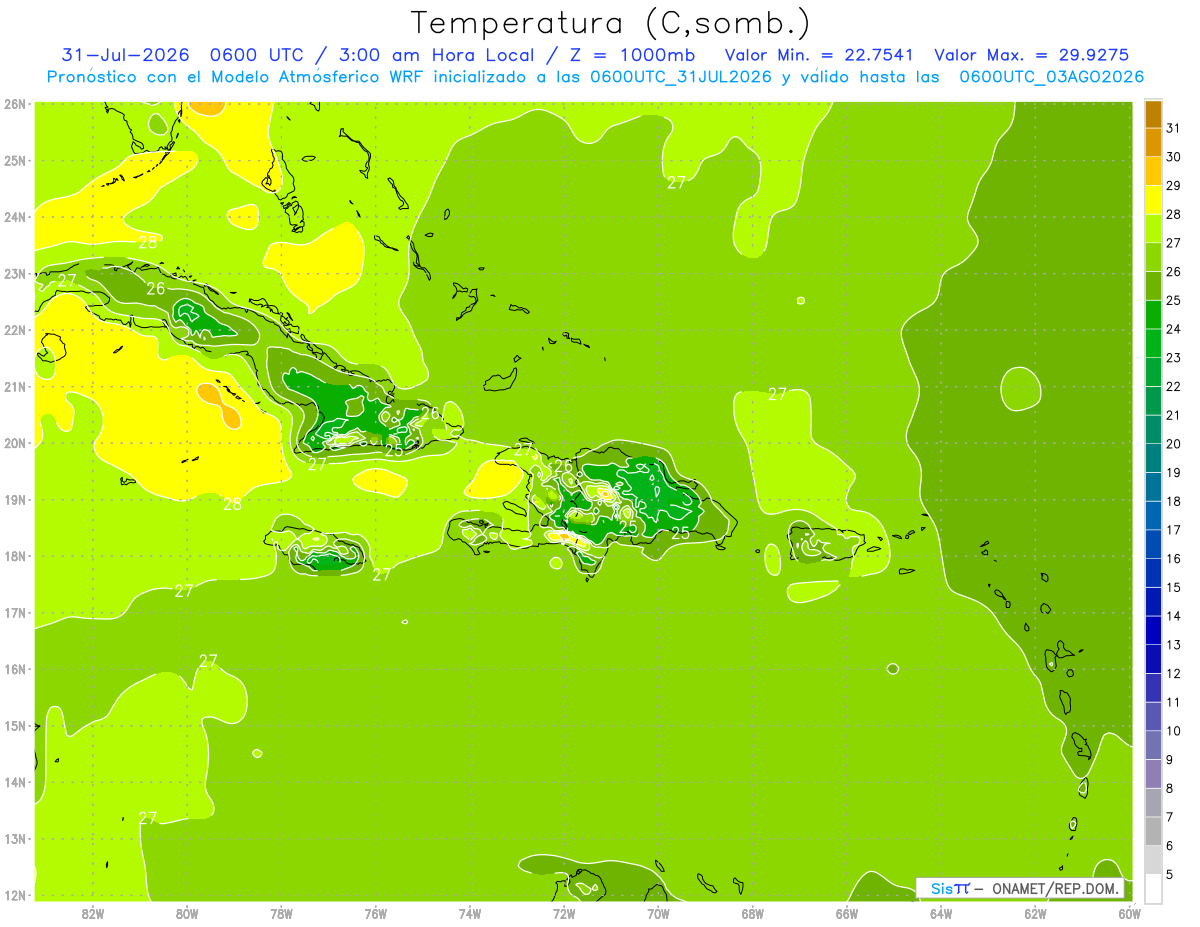Click the '24N' latitude axis label
Screen dimensions: 1200x927
(15, 217)
